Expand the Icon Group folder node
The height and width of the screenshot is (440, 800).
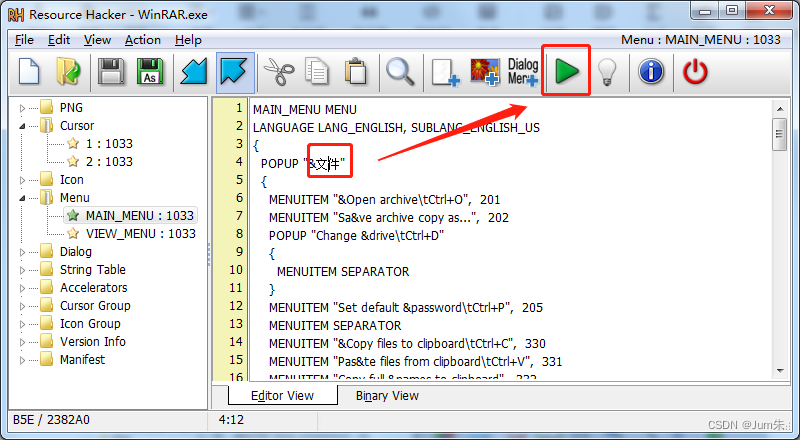[22, 324]
